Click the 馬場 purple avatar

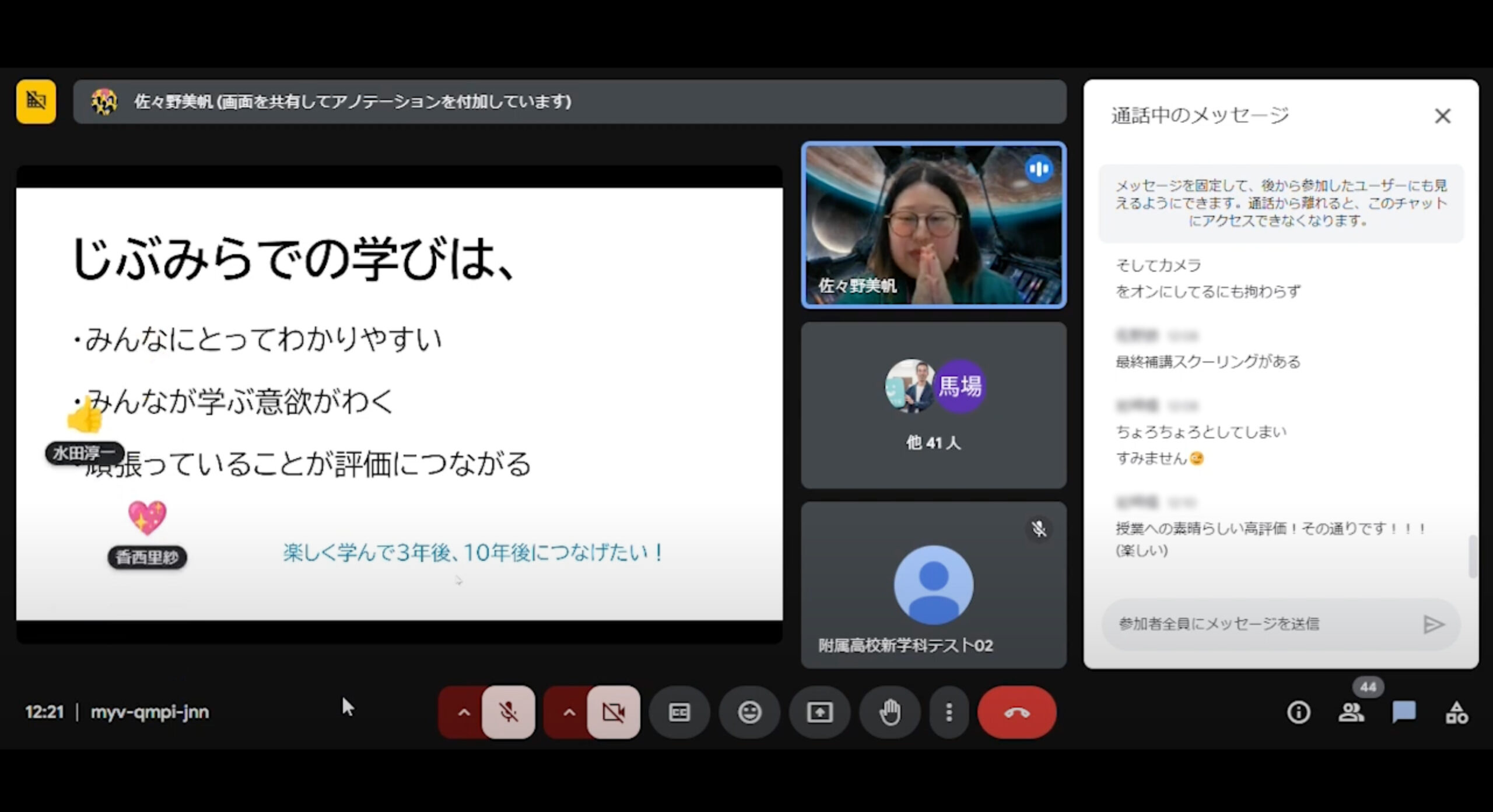960,386
